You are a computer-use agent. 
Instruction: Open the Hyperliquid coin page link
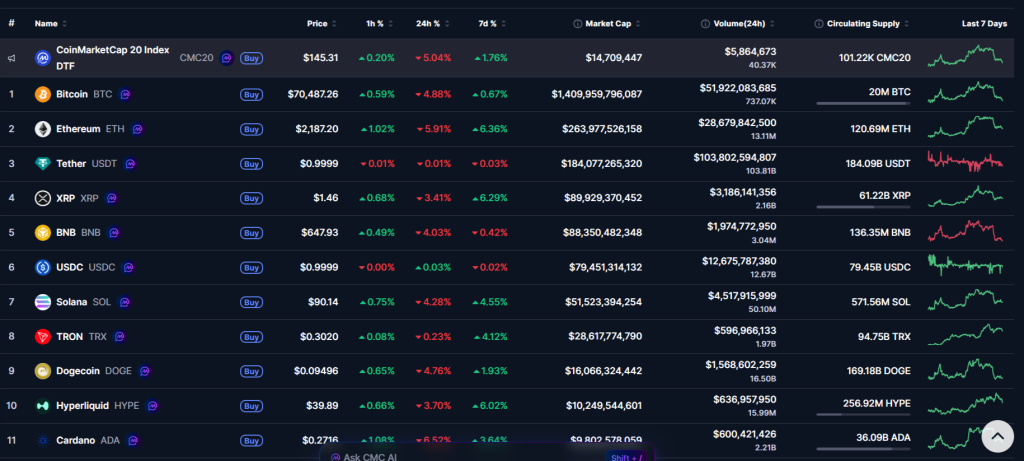[84, 406]
